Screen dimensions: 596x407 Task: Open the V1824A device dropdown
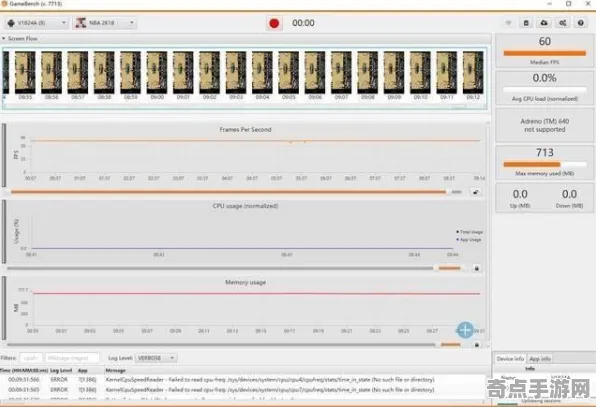pyautogui.click(x=36, y=23)
